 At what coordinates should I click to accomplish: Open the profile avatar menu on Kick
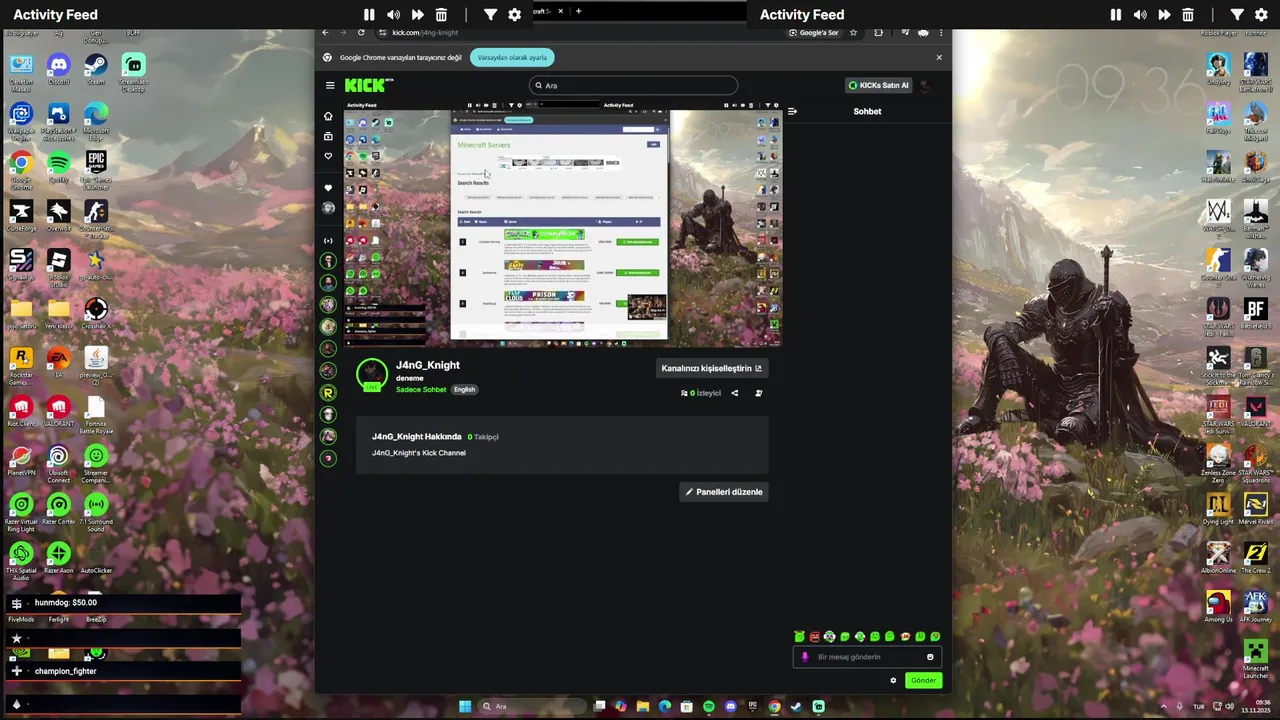click(926, 85)
